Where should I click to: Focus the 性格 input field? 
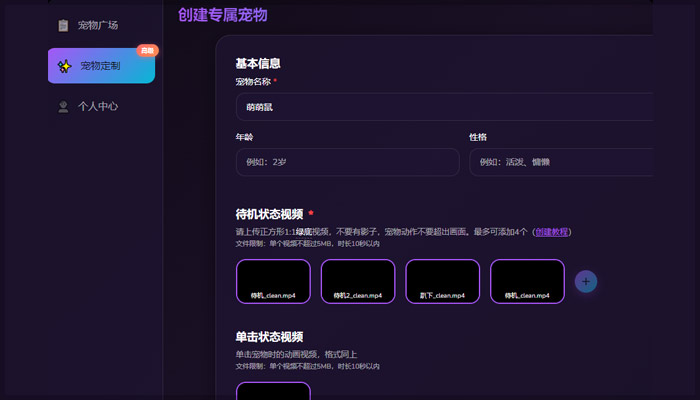(x=561, y=162)
